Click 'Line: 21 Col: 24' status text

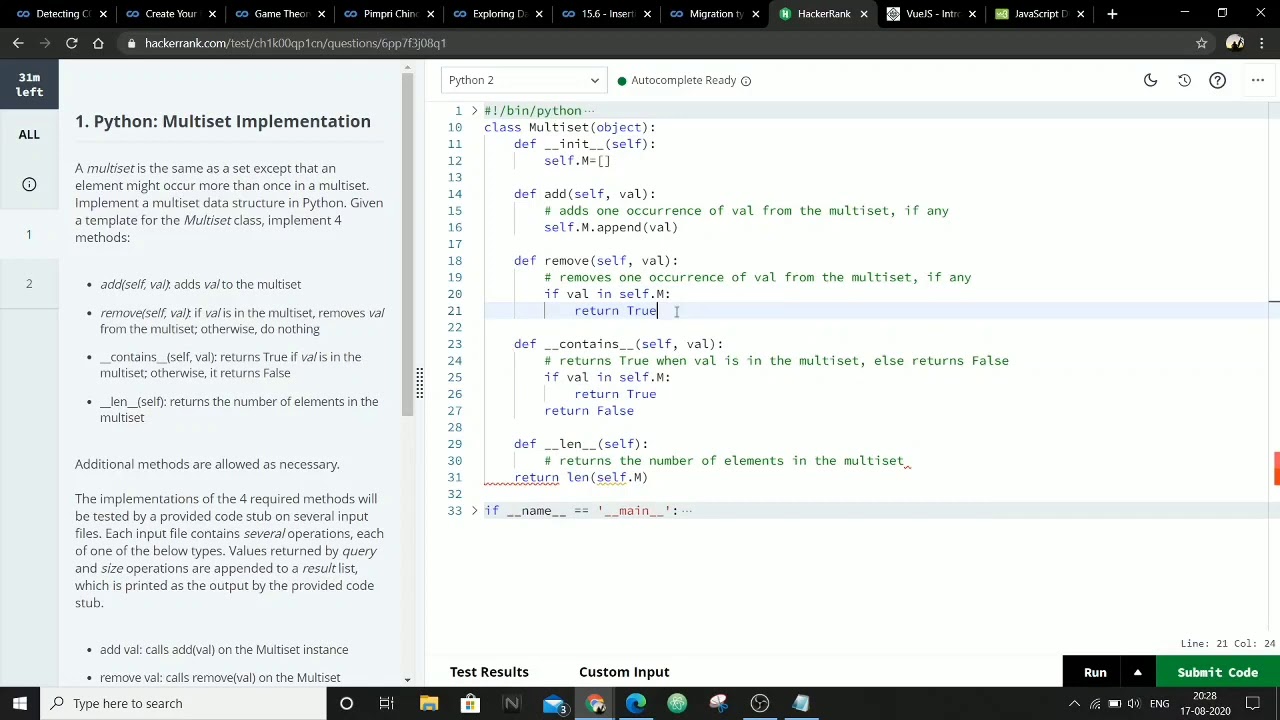(1228, 644)
